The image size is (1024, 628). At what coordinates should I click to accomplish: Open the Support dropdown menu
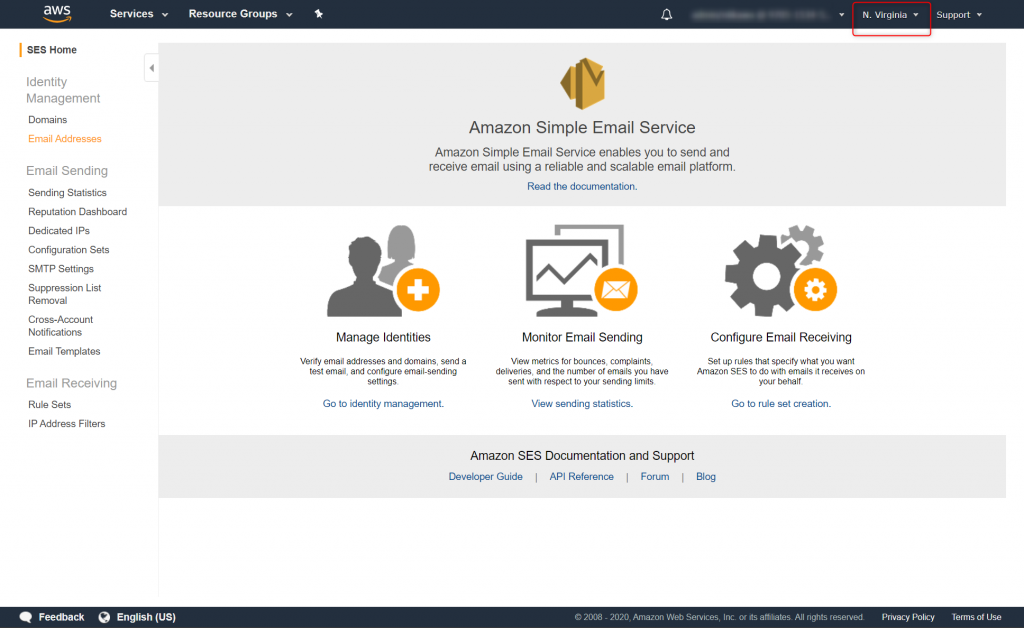[959, 15]
